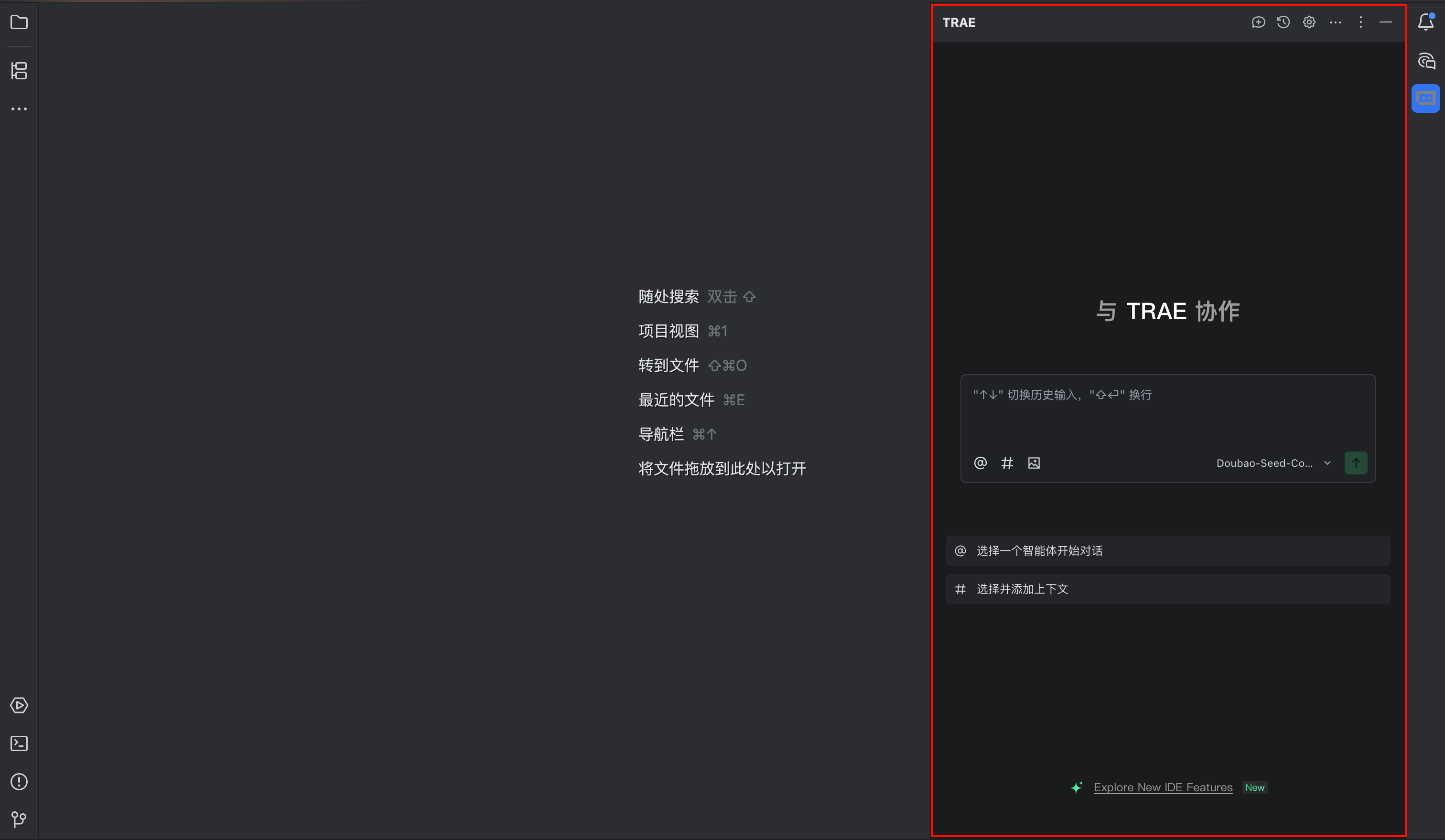Image resolution: width=1445 pixels, height=840 pixels.
Task: Open Explore New IDE Features link
Action: pyautogui.click(x=1163, y=787)
